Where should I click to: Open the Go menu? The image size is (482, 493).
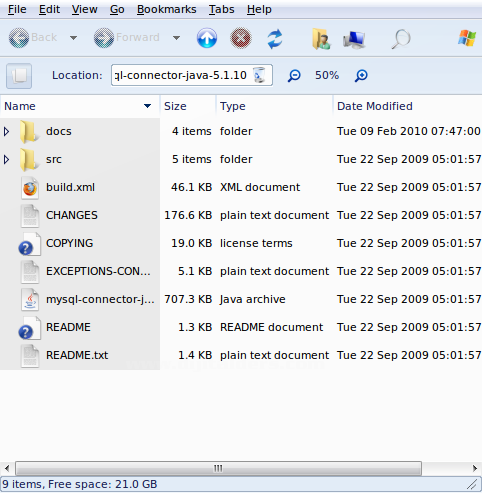click(x=117, y=9)
